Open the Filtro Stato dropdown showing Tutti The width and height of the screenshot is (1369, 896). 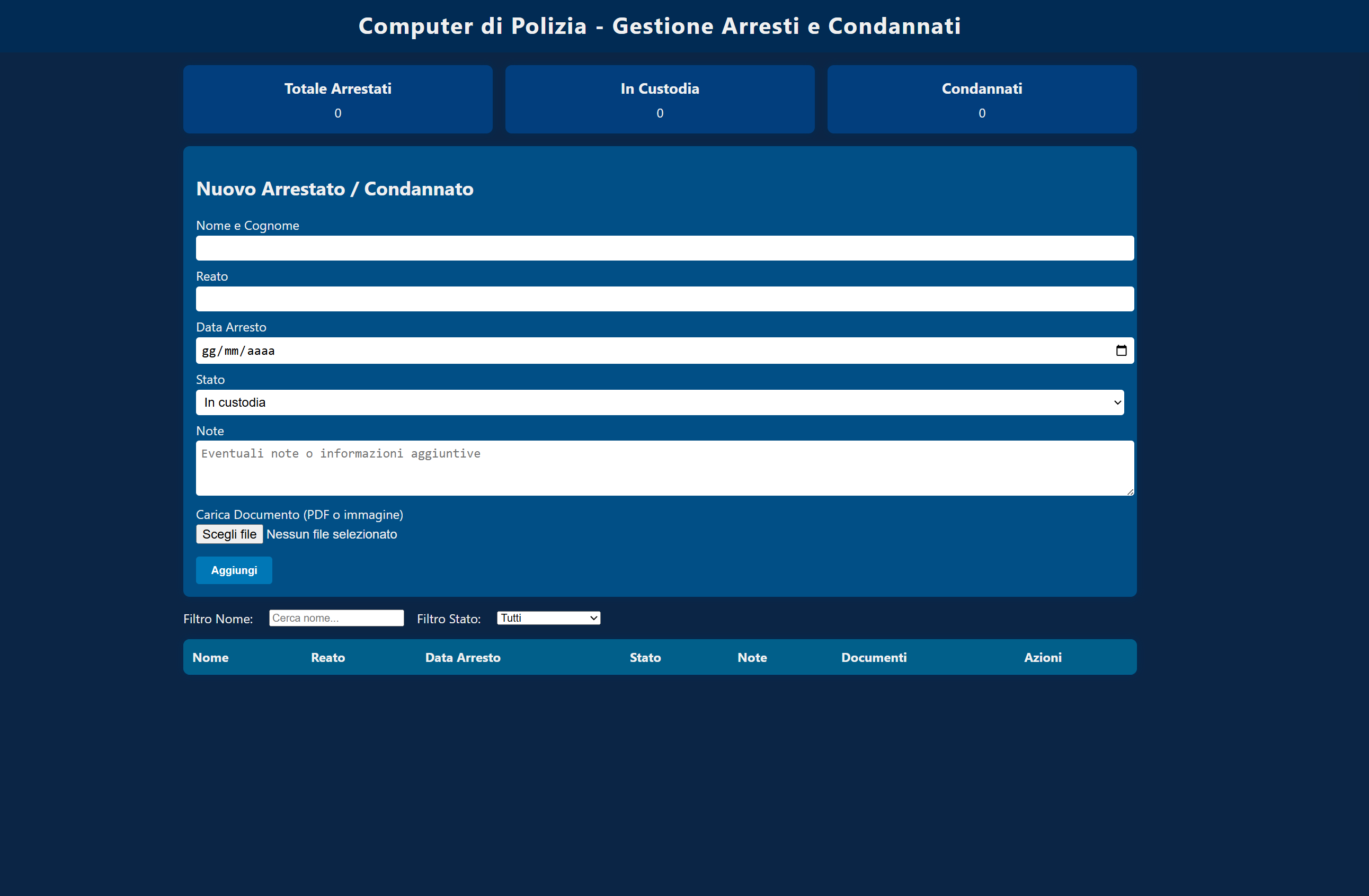[x=549, y=618]
